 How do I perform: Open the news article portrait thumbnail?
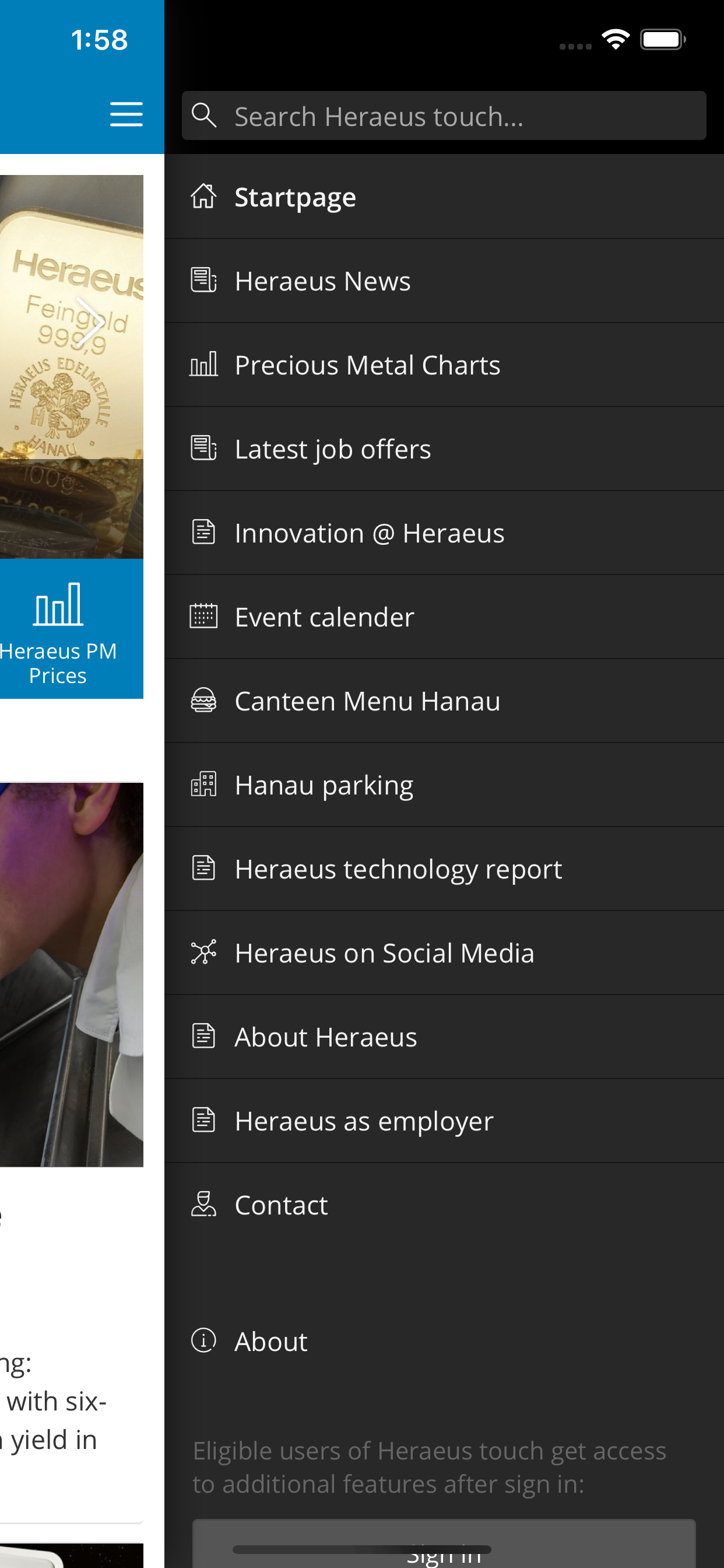tap(71, 975)
